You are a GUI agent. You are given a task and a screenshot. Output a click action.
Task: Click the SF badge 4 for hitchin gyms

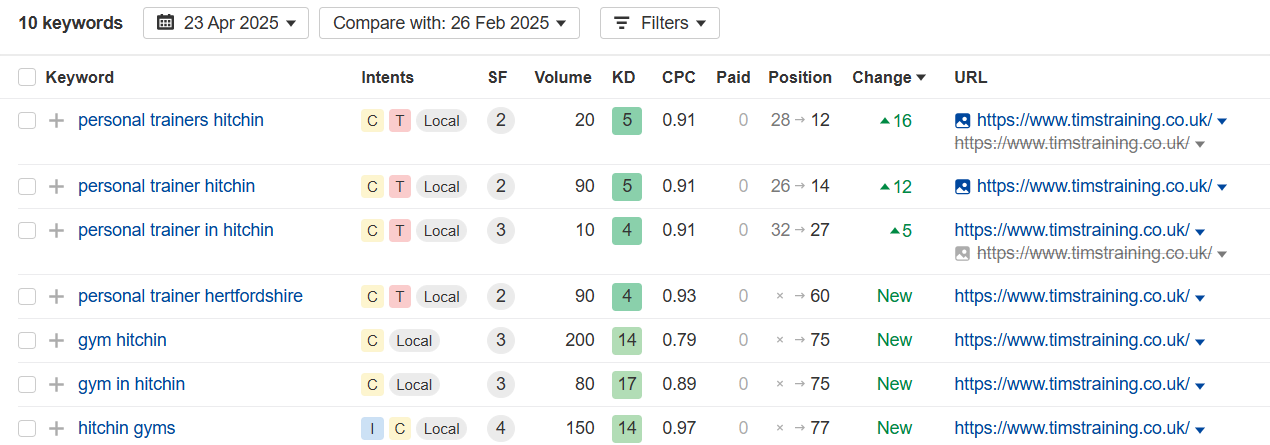tap(501, 429)
